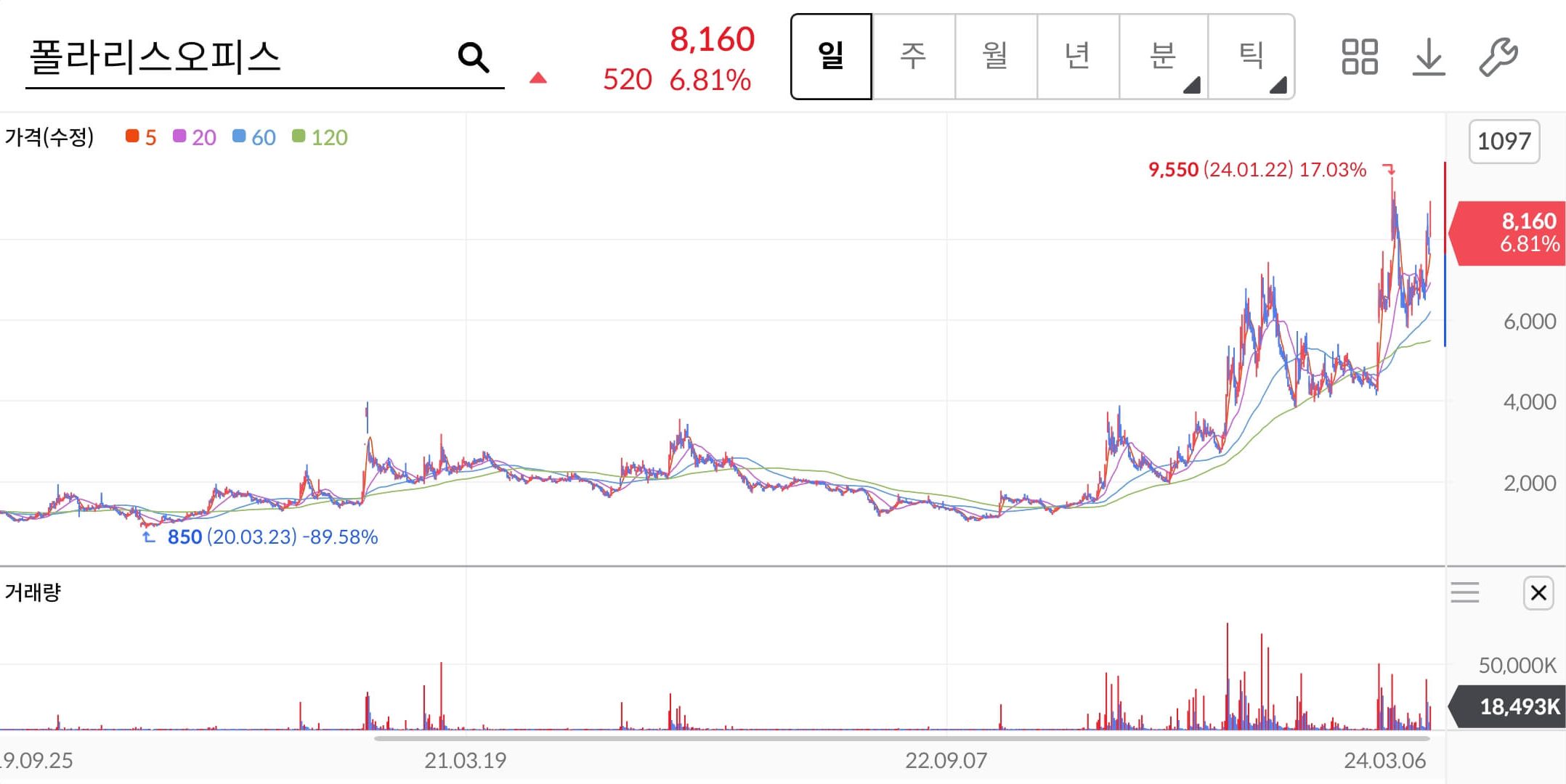The width and height of the screenshot is (1566, 784).
Task: Click the horizontal chart scrollbar
Action: coord(901,738)
